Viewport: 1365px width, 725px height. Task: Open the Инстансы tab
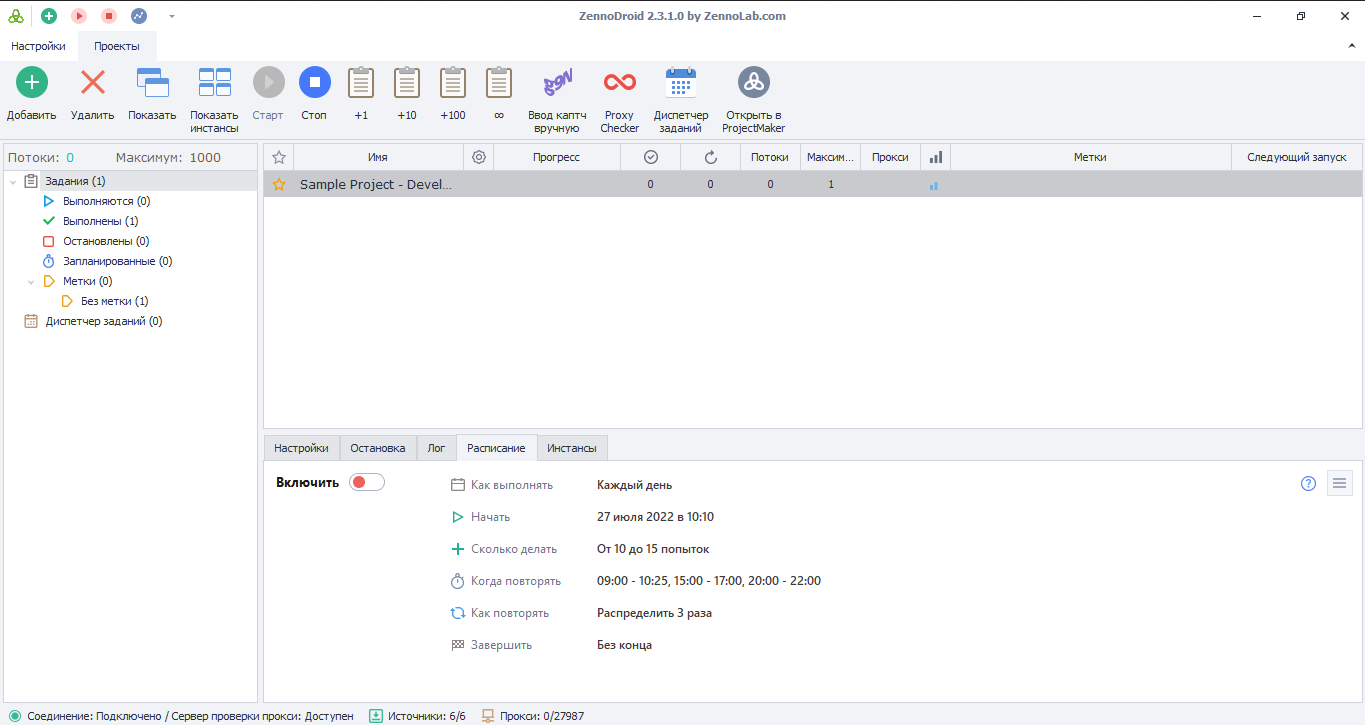coord(573,448)
